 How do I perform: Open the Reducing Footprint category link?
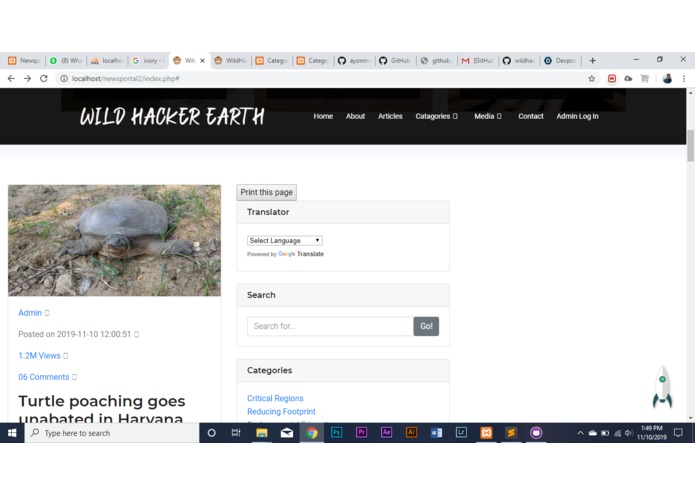tap(281, 412)
